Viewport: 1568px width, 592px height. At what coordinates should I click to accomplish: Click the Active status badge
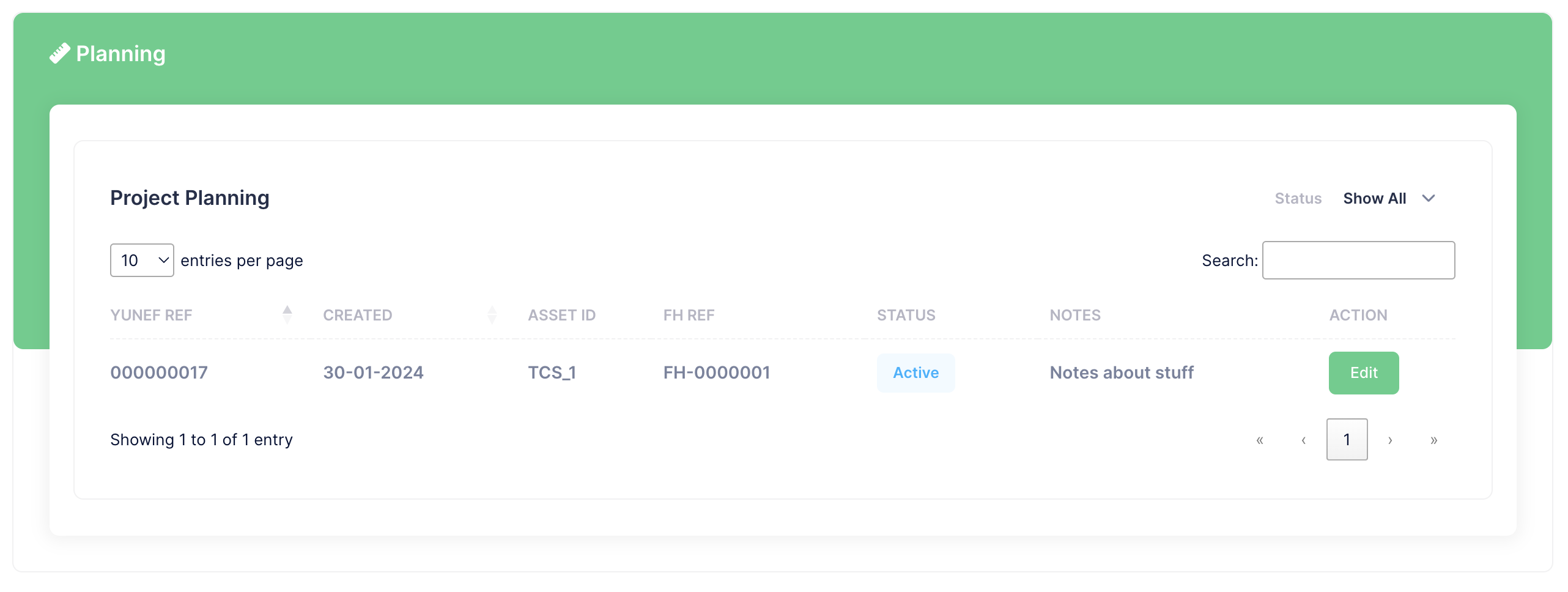[x=915, y=372]
